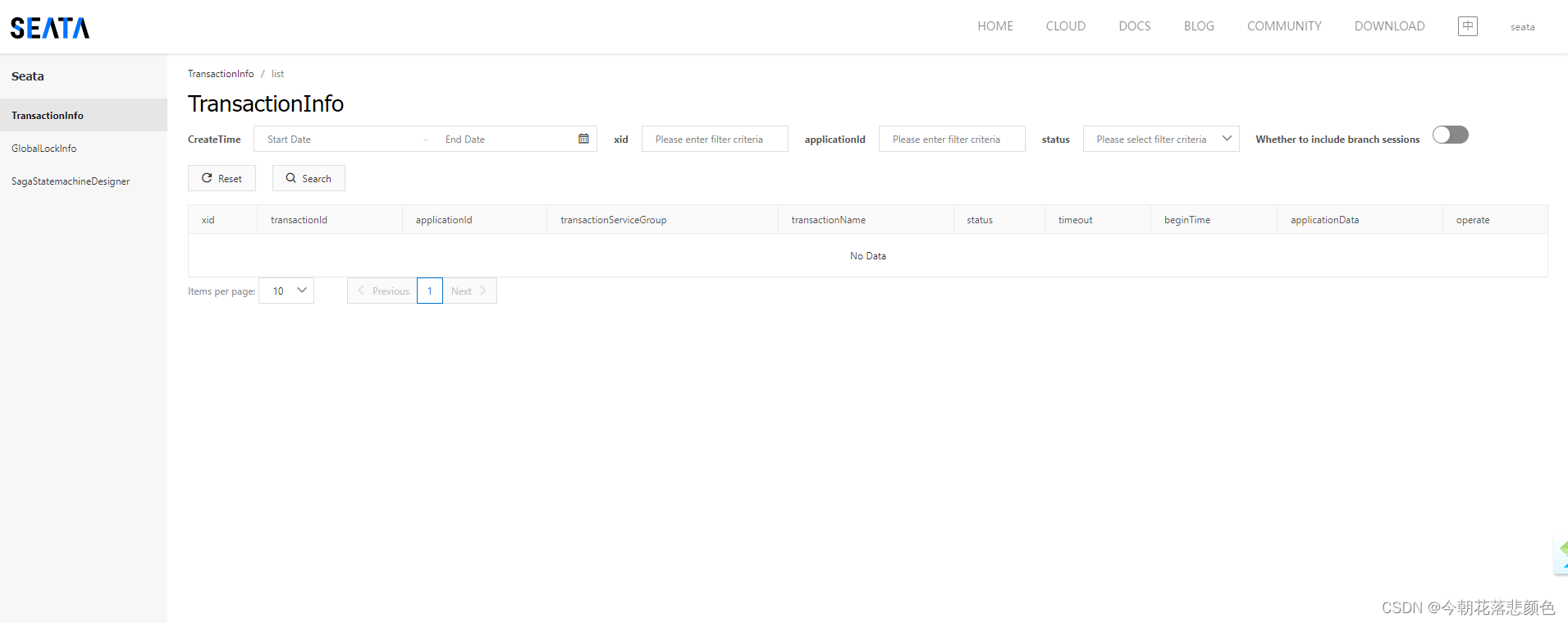Open the COMMUNITY menu item
This screenshot has height=623, width=1568.
pyautogui.click(x=1284, y=26)
